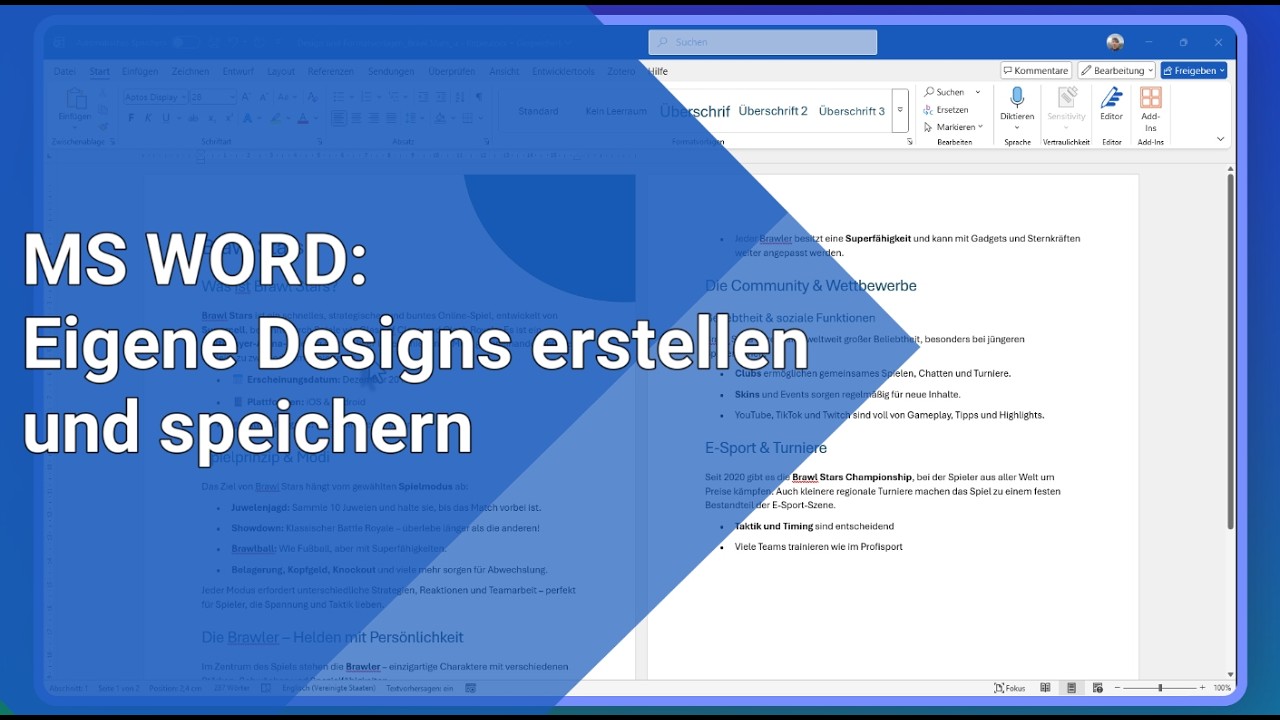Click the text highlight color button
Viewport: 1280px width, 720px height.
[275, 118]
